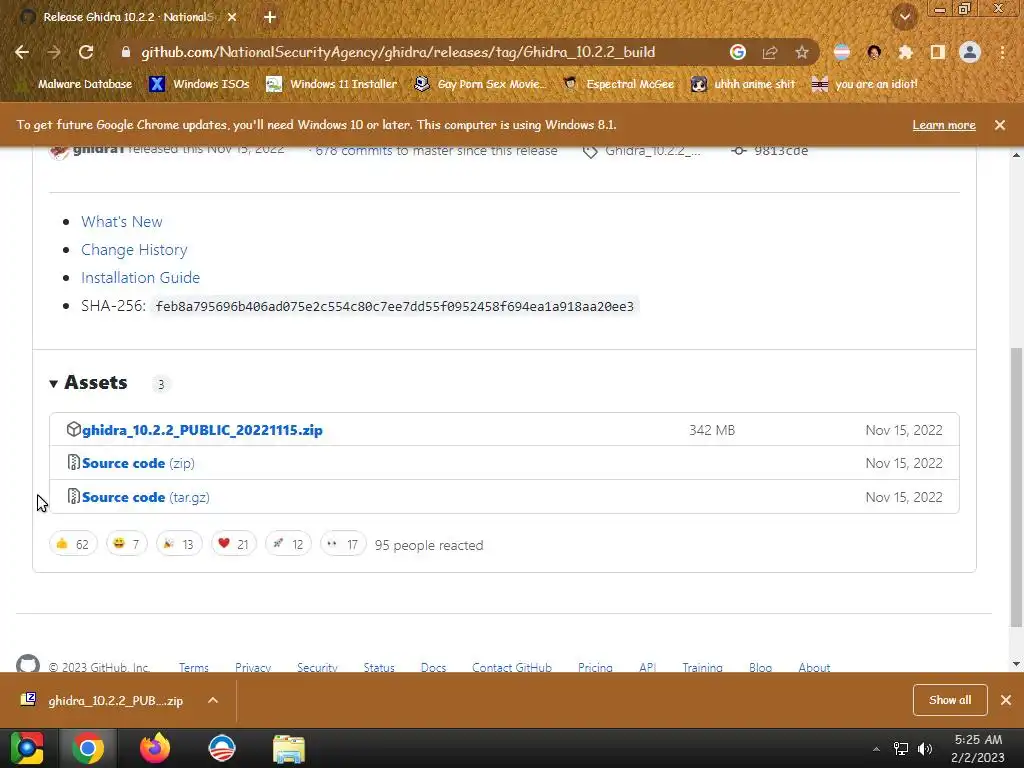Click the GitHub logo in footer
Viewport: 1024px width, 768px height.
click(x=28, y=664)
